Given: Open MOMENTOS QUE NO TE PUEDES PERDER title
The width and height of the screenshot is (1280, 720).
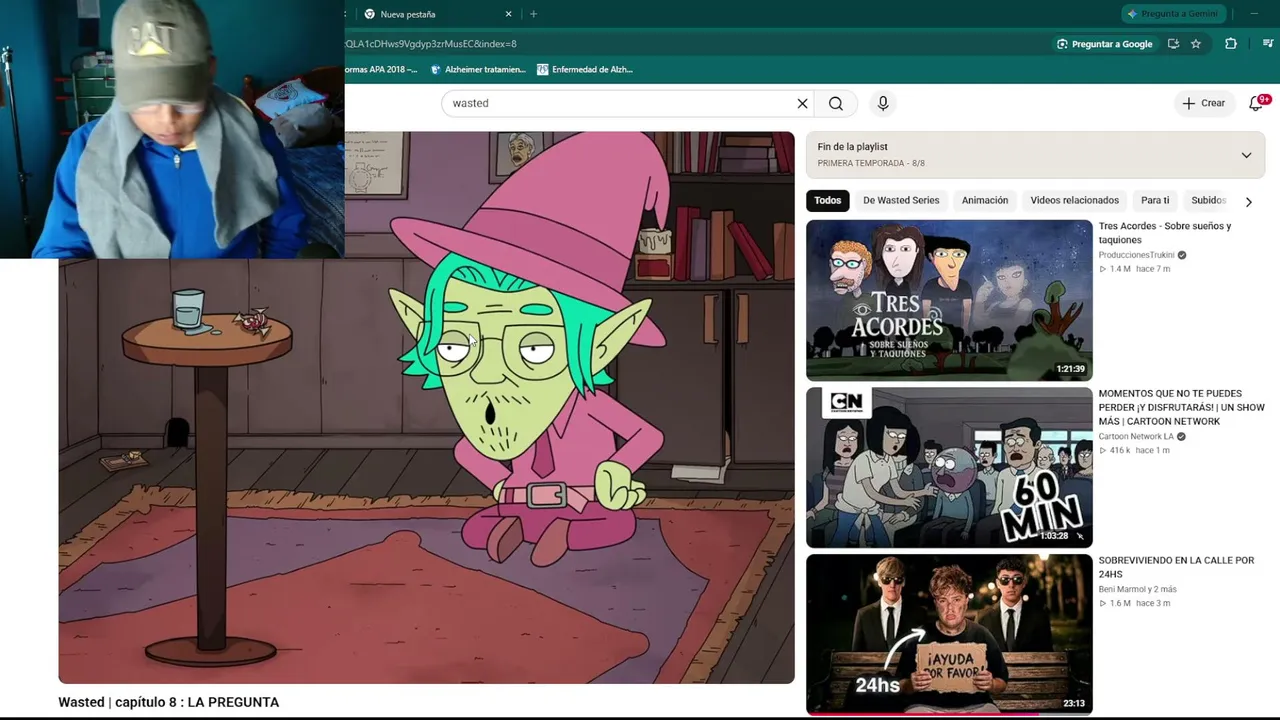Looking at the screenshot, I should pyautogui.click(x=1181, y=407).
